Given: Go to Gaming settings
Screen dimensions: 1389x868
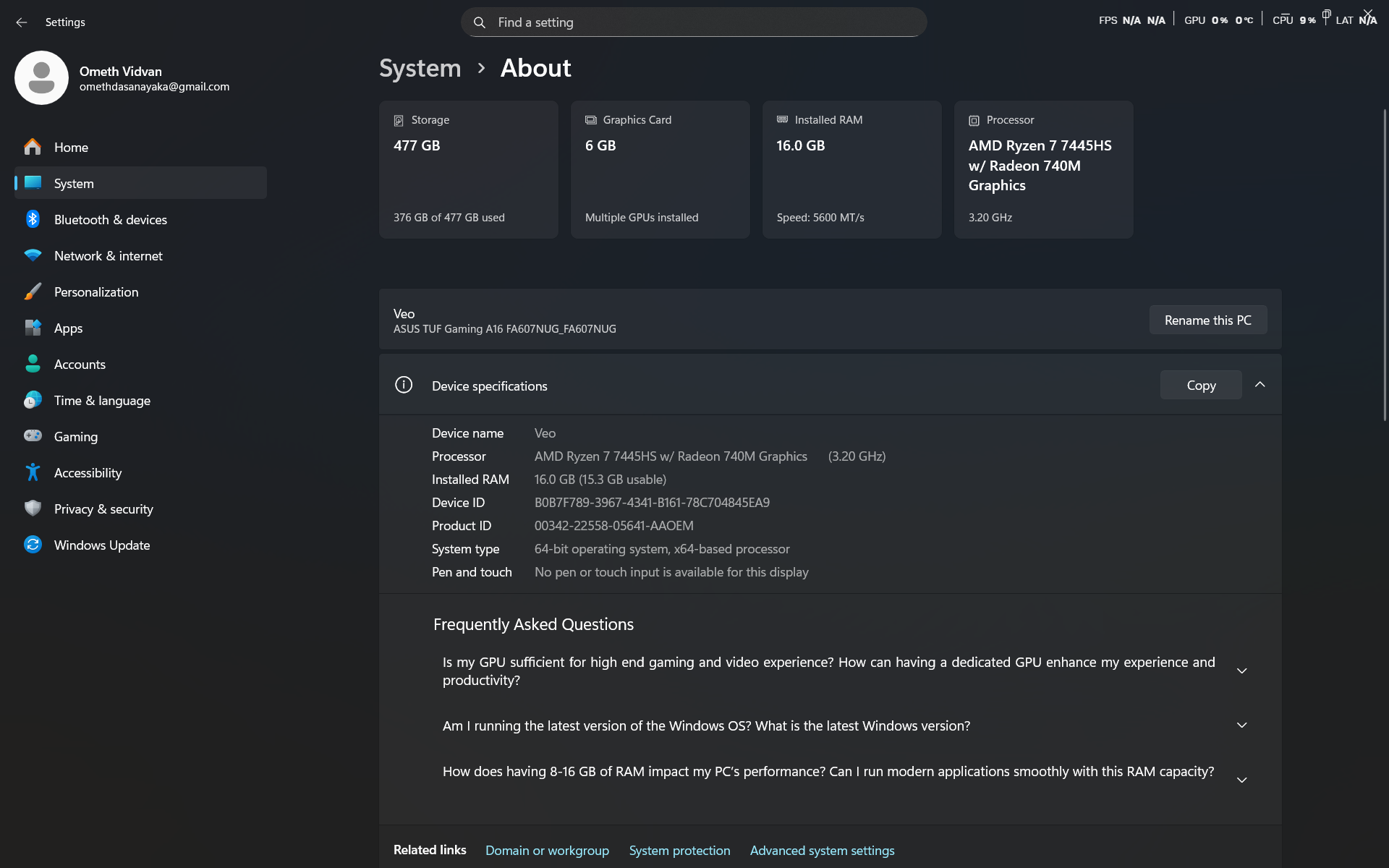Looking at the screenshot, I should click(140, 436).
